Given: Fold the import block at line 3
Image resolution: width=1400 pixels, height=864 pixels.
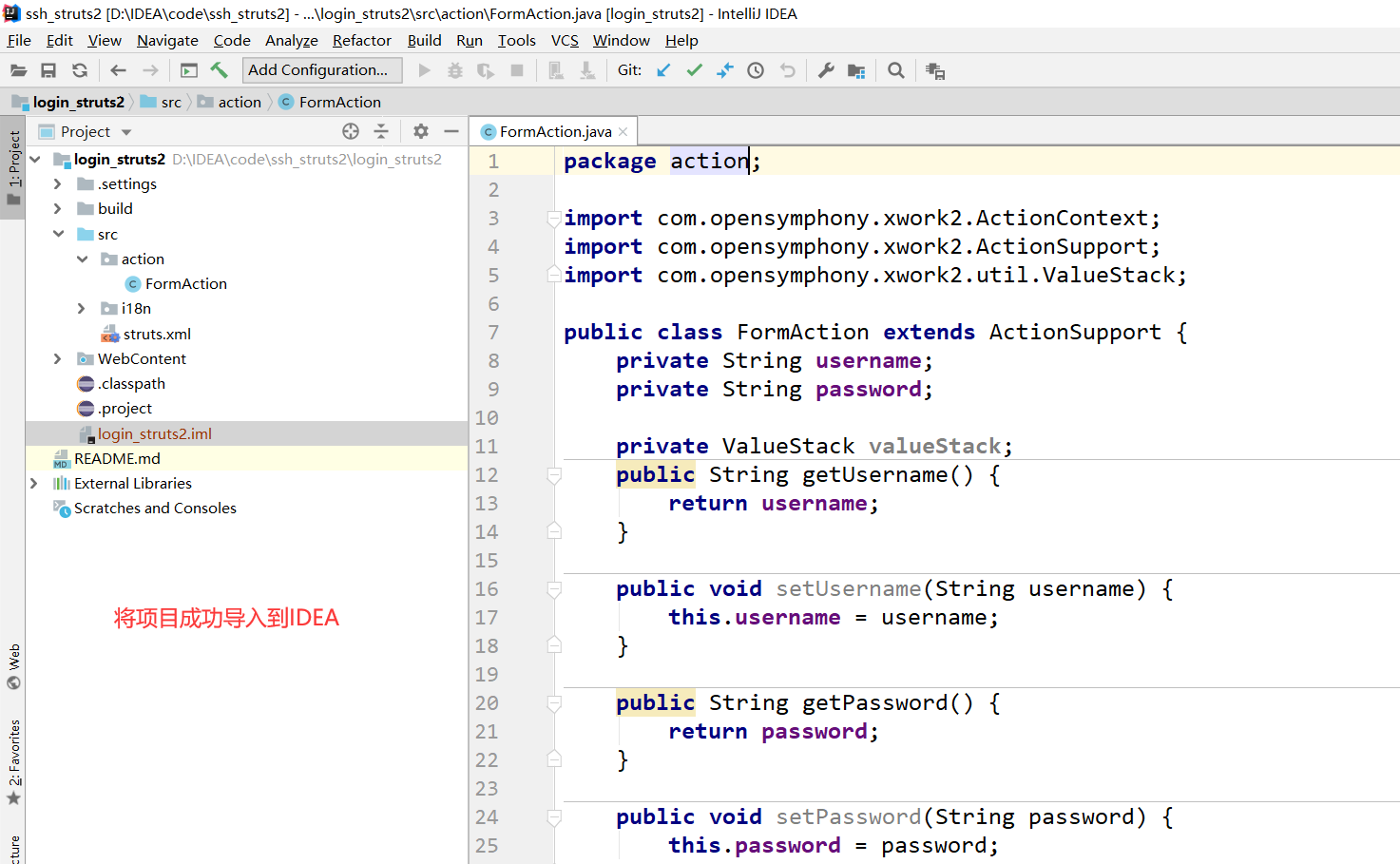Looking at the screenshot, I should pos(553,219).
